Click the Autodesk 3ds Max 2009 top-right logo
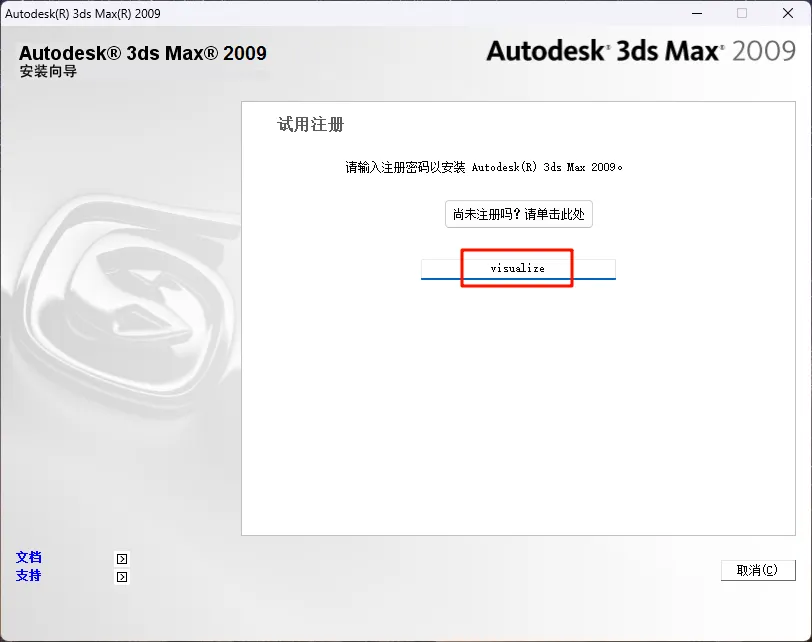The image size is (812, 642). tap(641, 51)
